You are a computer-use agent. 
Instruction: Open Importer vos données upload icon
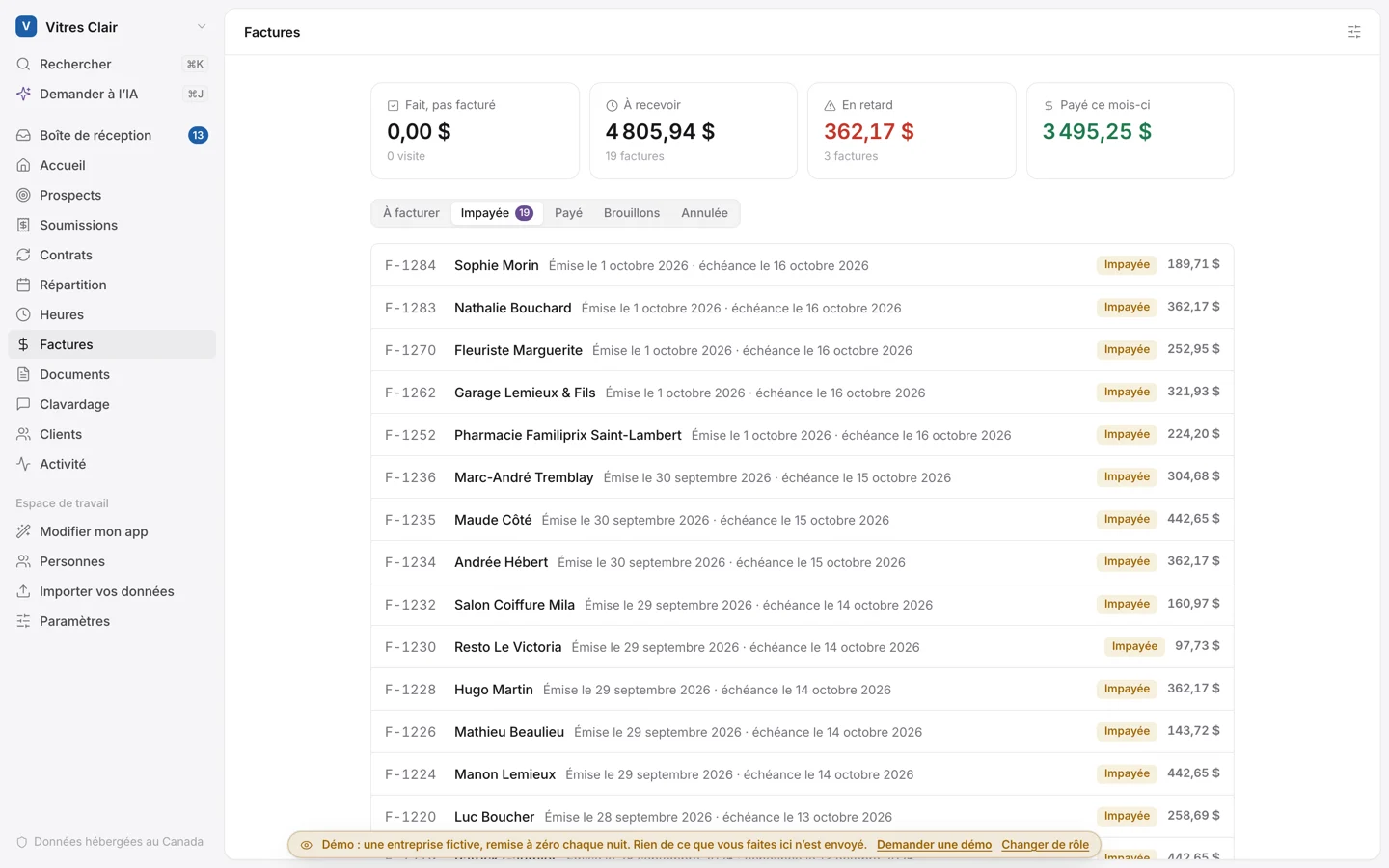point(23,591)
